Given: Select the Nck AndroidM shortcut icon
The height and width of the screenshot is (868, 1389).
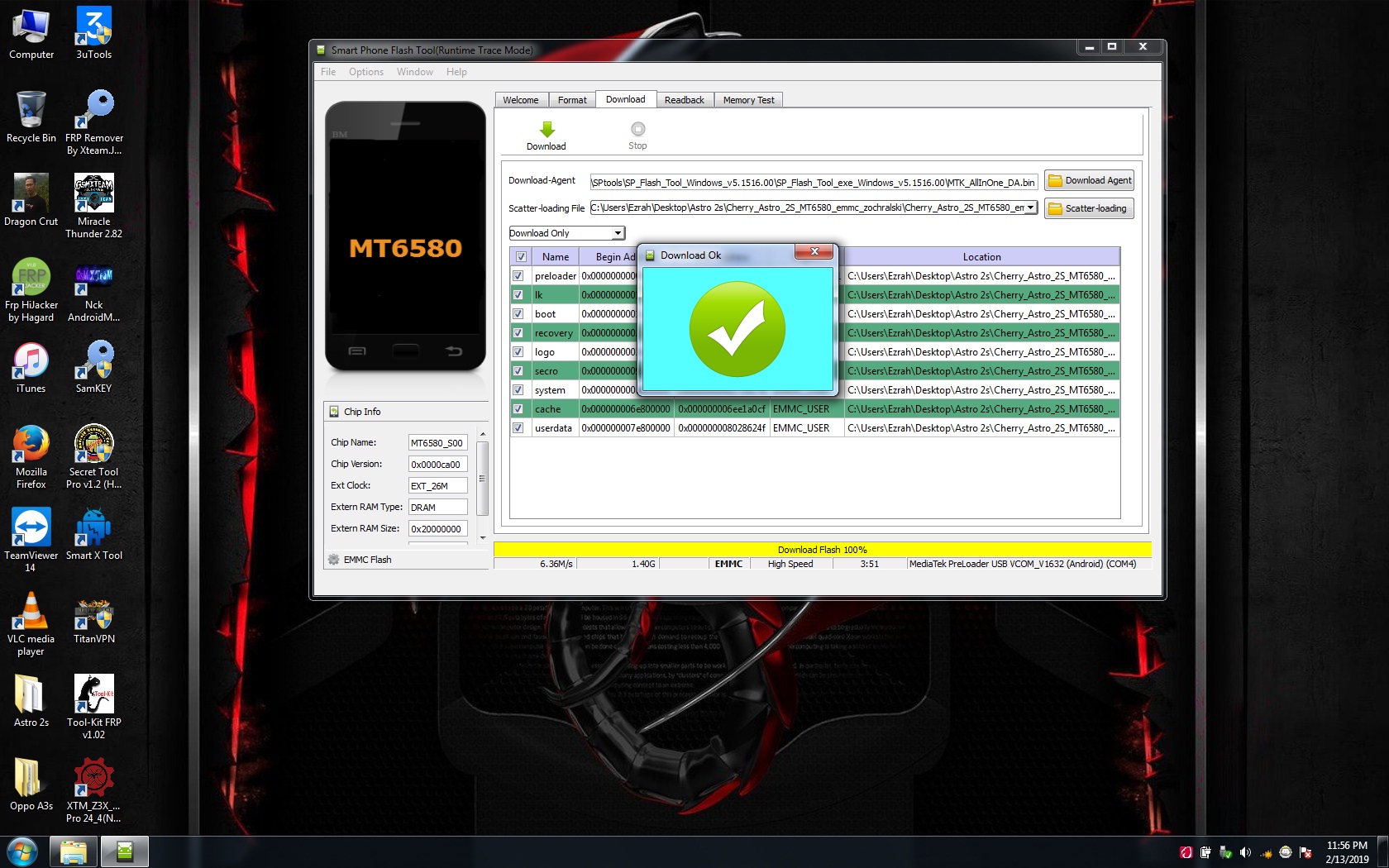Looking at the screenshot, I should click(94, 289).
